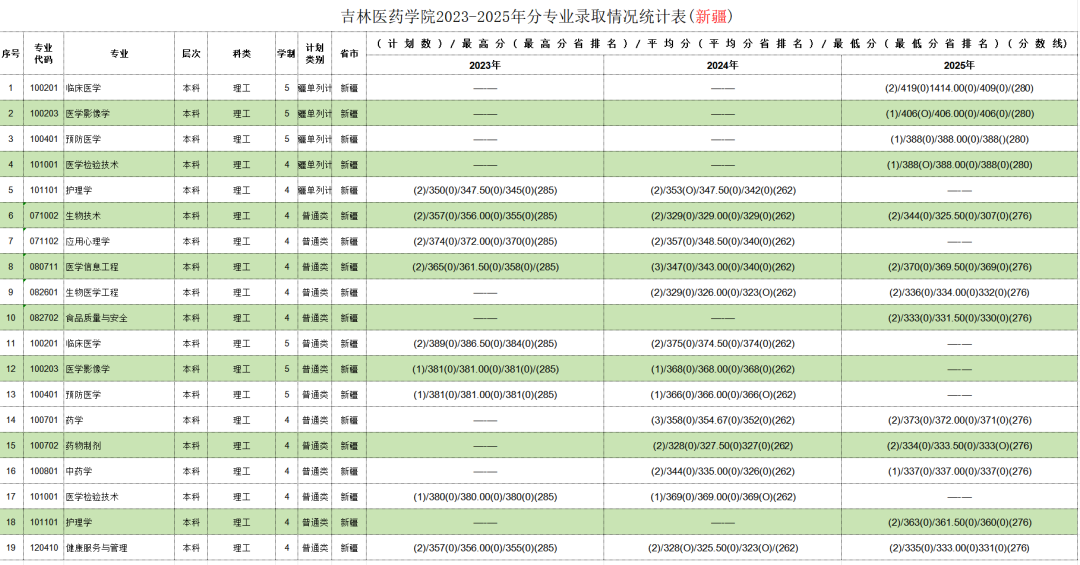Select the 序号 column header
This screenshot has width=1080, height=565.
coord(11,54)
